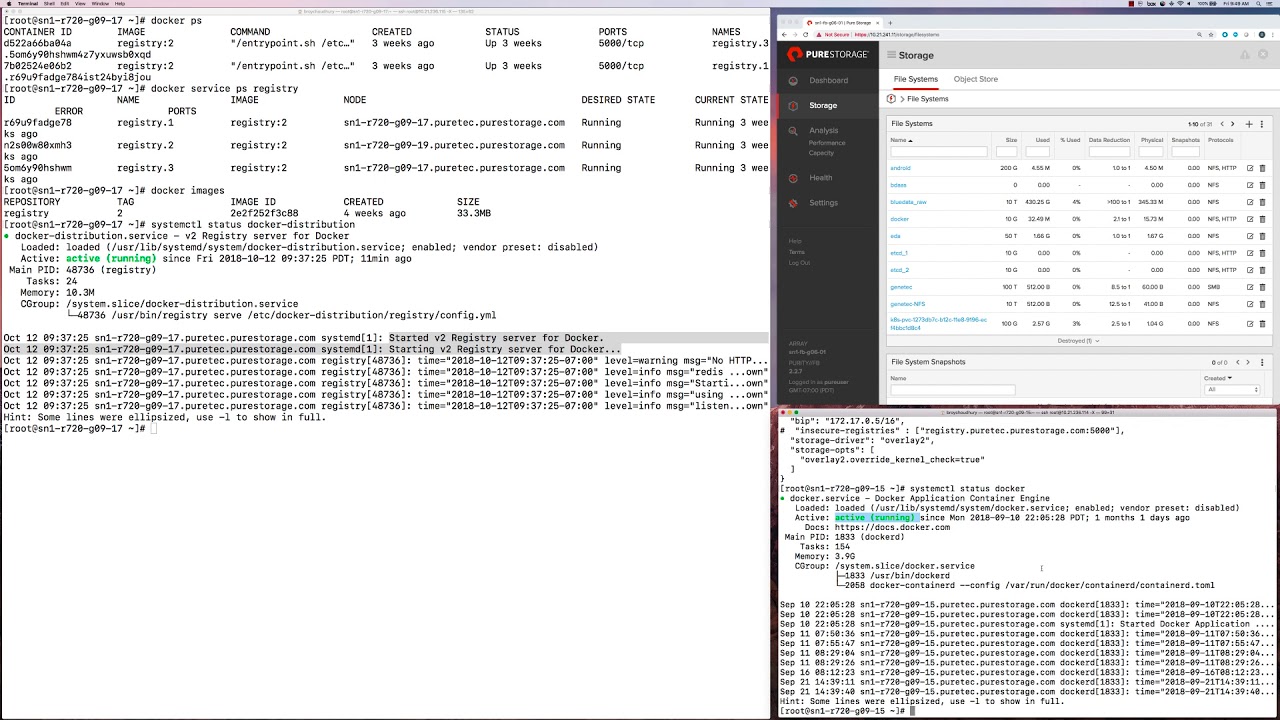The width and height of the screenshot is (1280, 720).
Task: Click the Name filter field in File Systems
Action: [x=938, y=152]
